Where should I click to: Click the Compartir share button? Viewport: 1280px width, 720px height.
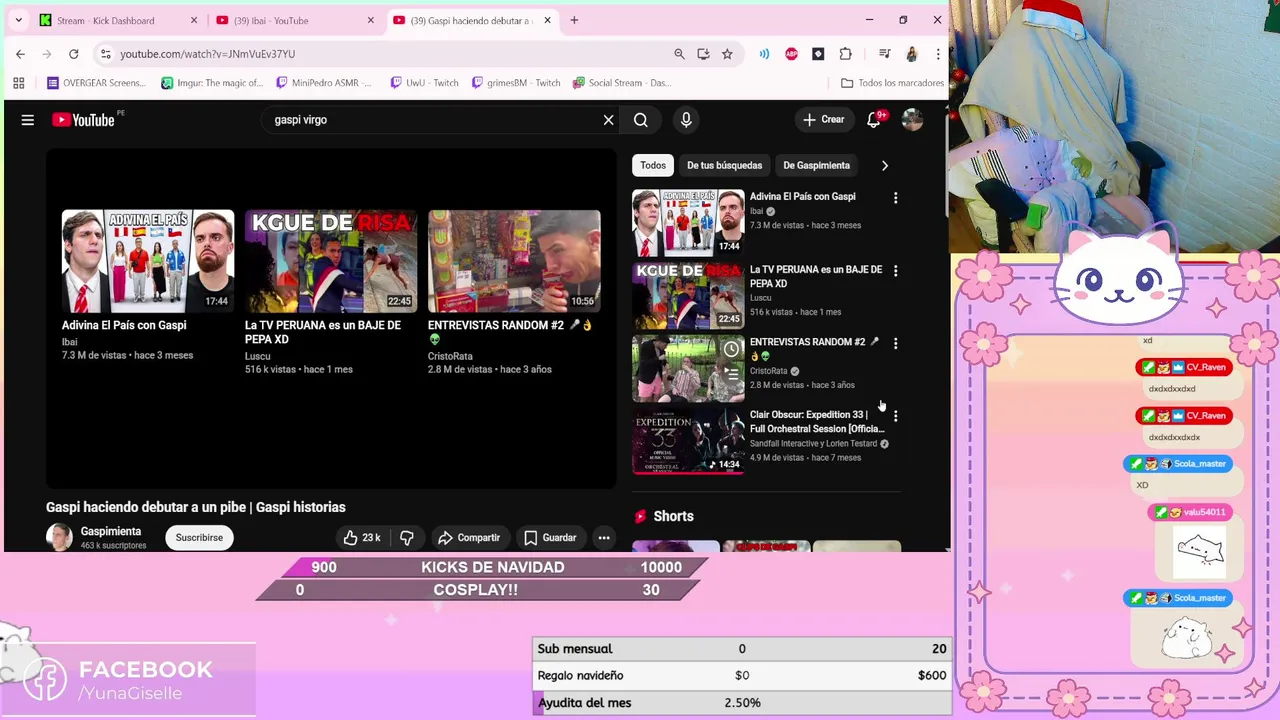tap(469, 538)
